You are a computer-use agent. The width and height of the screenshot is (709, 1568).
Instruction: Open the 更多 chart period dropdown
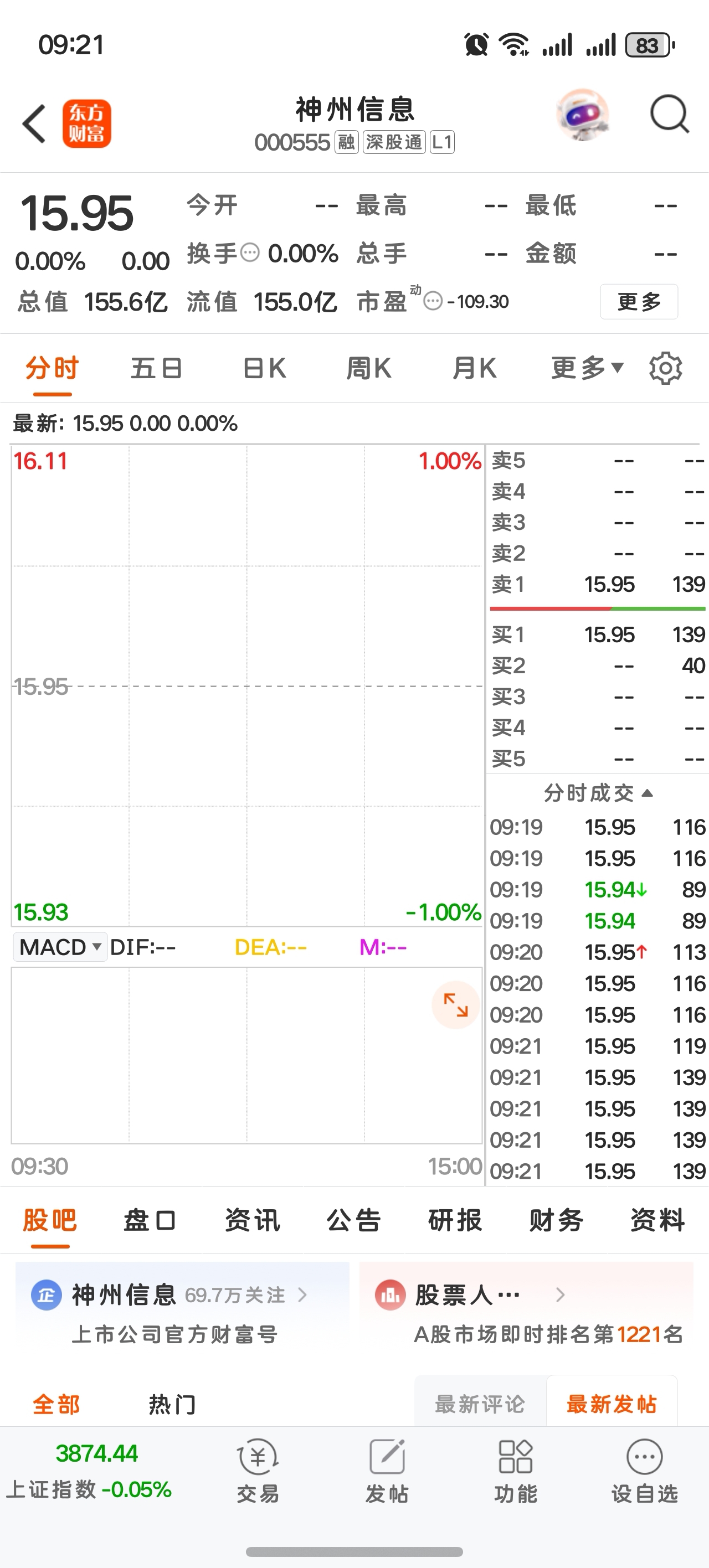587,368
